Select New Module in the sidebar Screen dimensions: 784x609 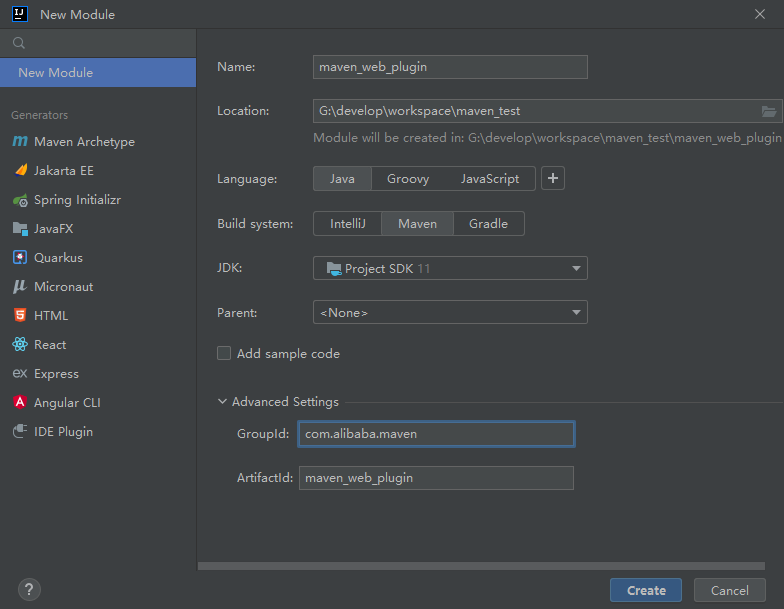98,72
